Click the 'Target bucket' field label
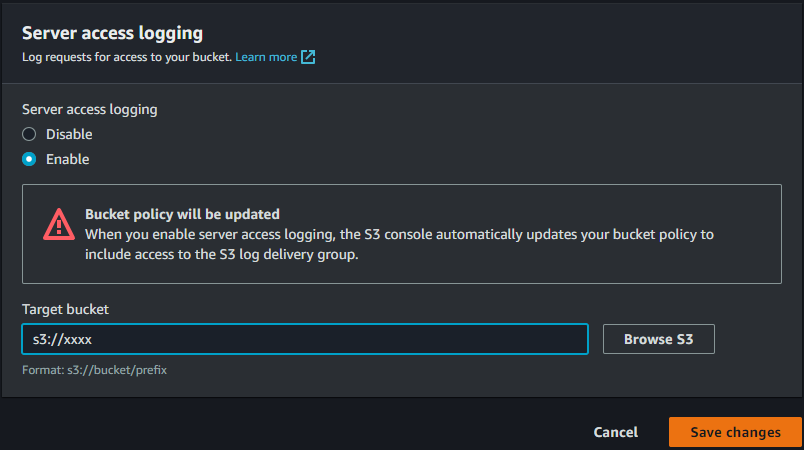 tap(65, 310)
